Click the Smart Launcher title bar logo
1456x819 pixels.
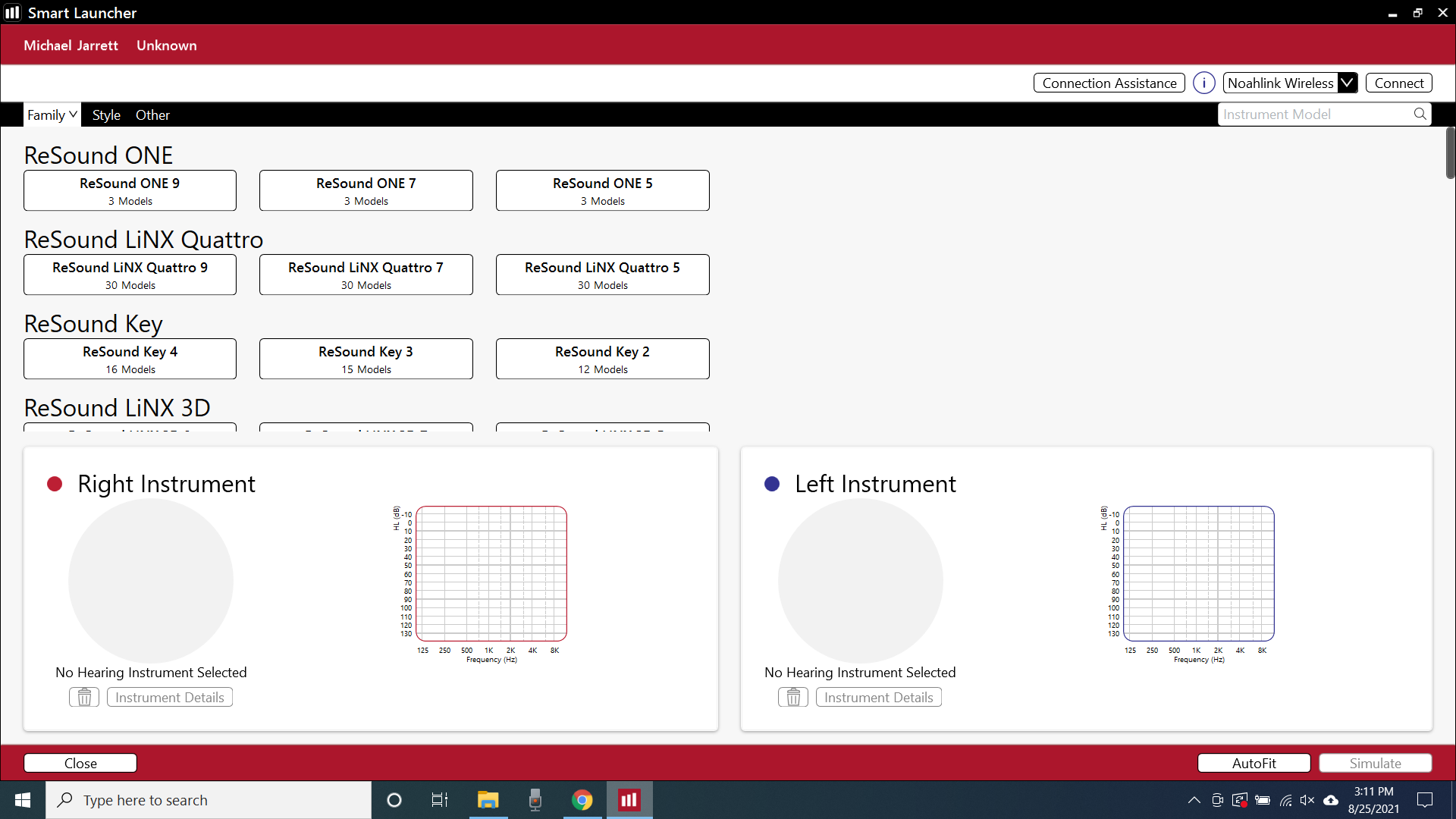click(x=12, y=12)
